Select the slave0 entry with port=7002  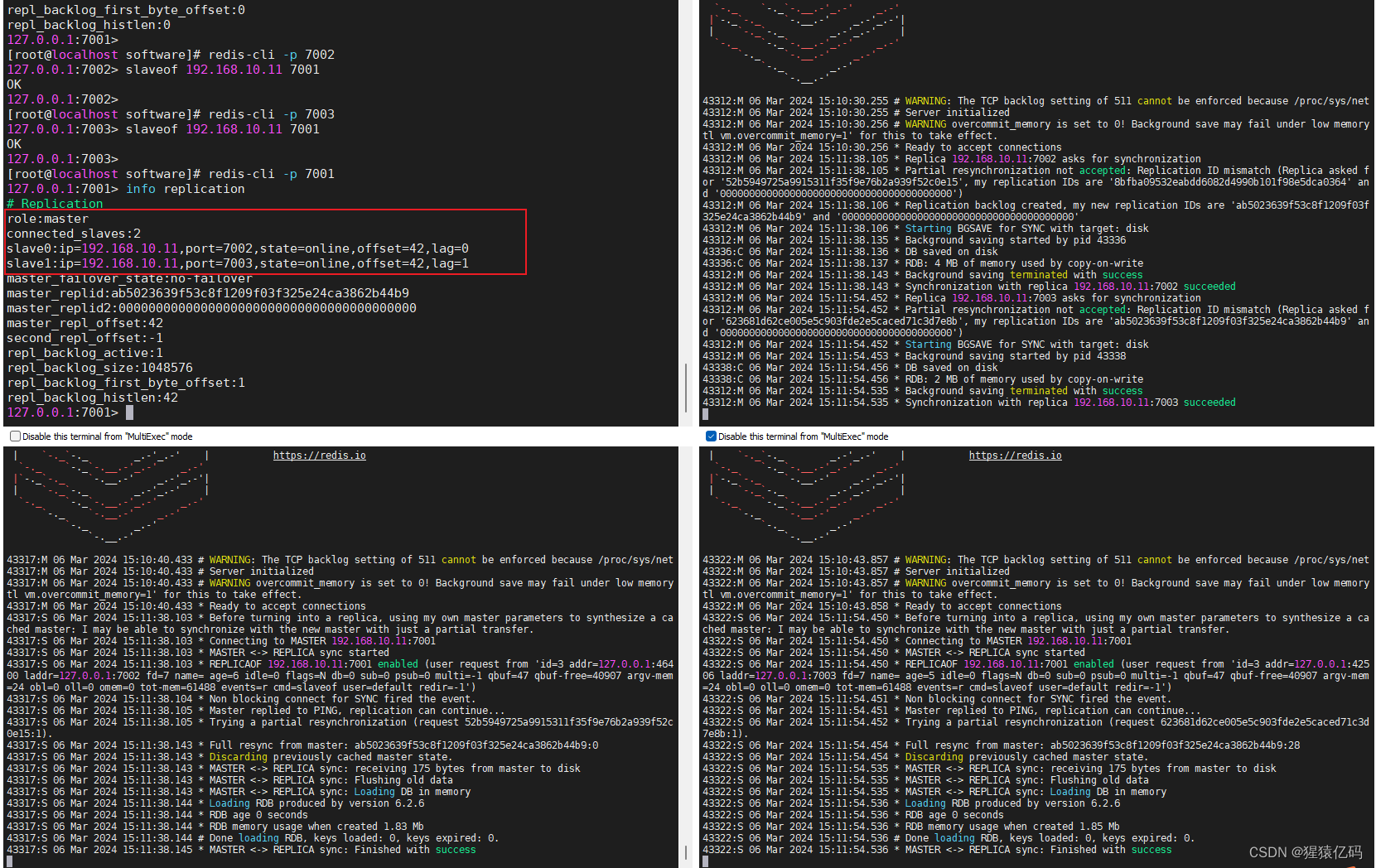[238, 248]
